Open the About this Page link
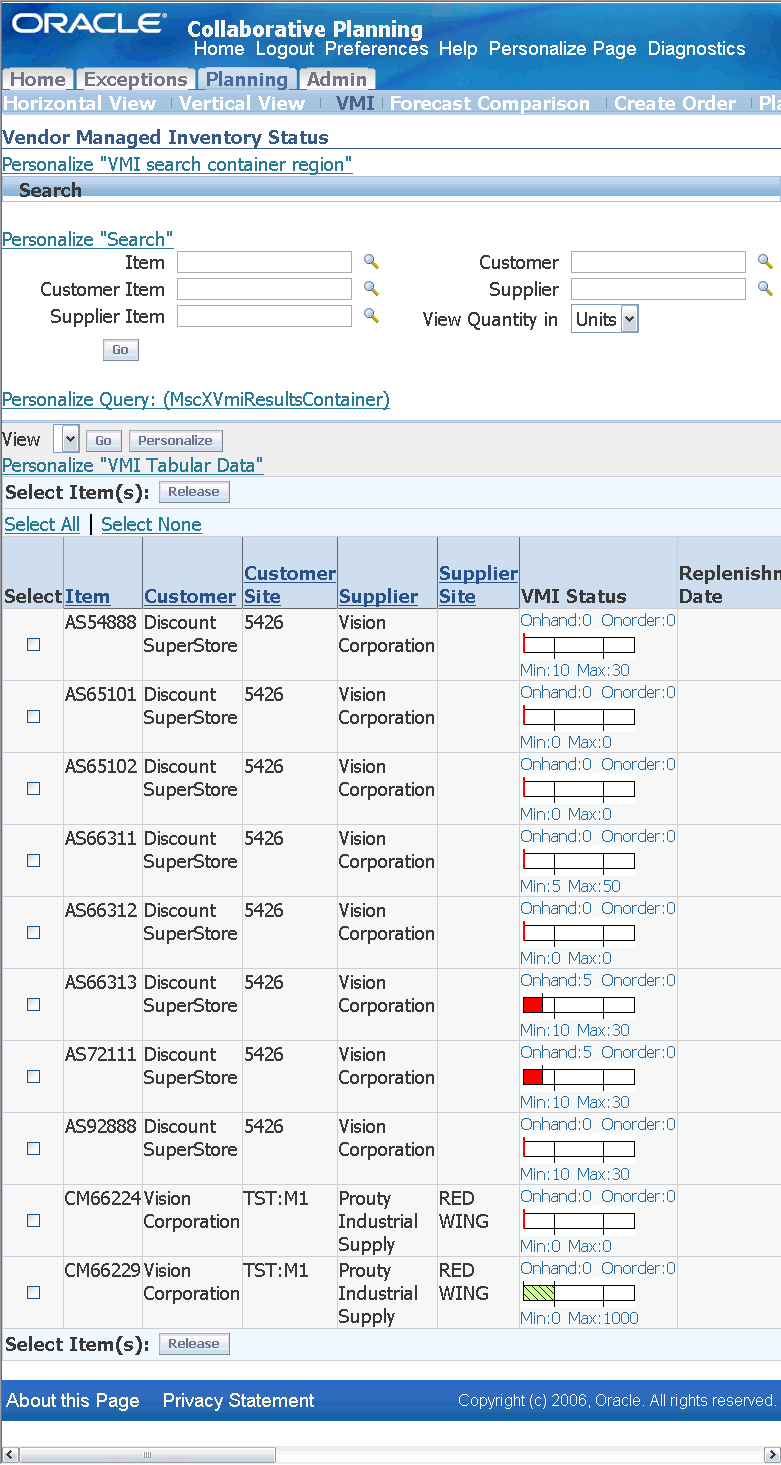The width and height of the screenshot is (781, 1465). point(73,1400)
